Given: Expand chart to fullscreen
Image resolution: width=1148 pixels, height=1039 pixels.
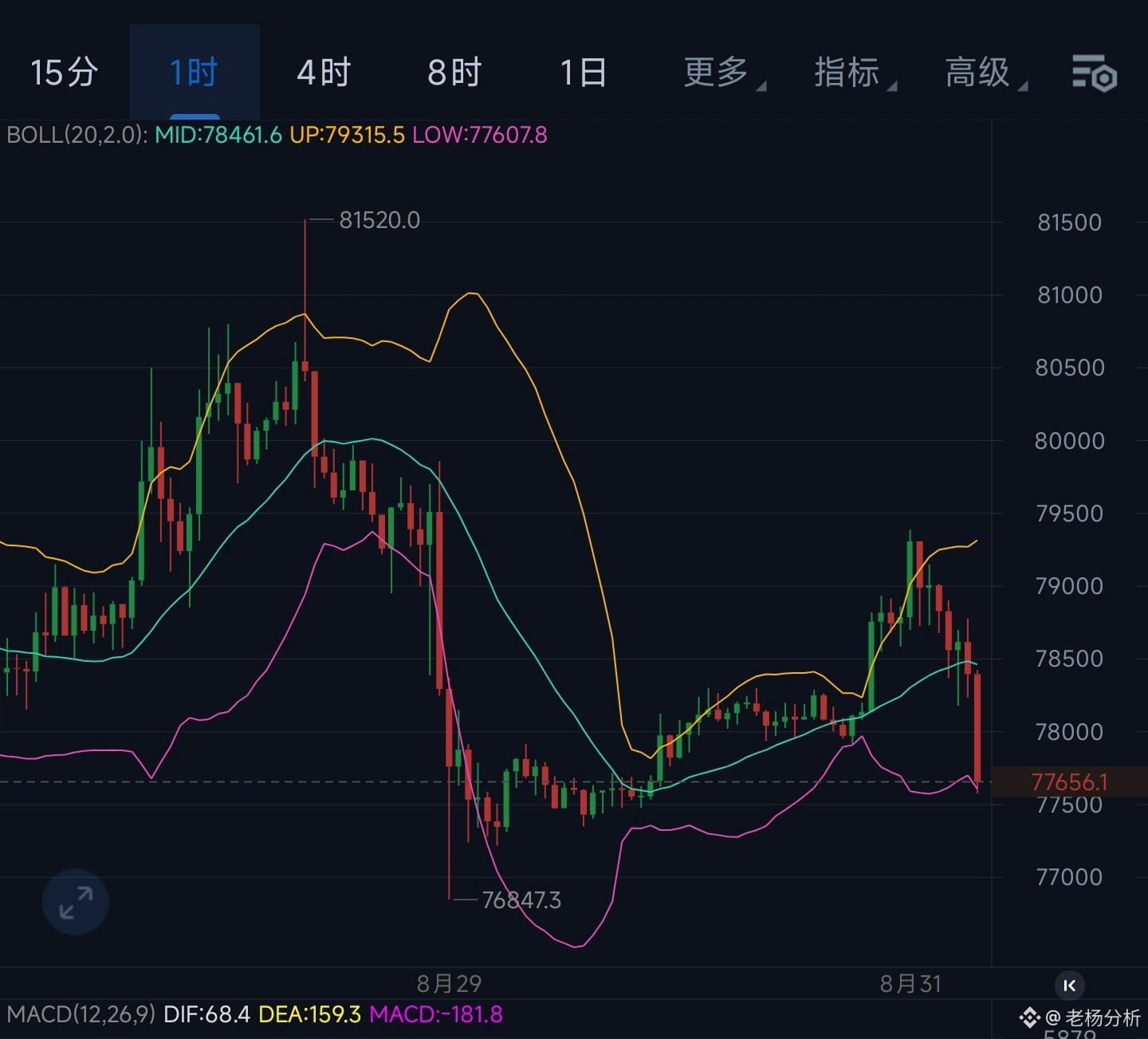Looking at the screenshot, I should click(x=76, y=902).
